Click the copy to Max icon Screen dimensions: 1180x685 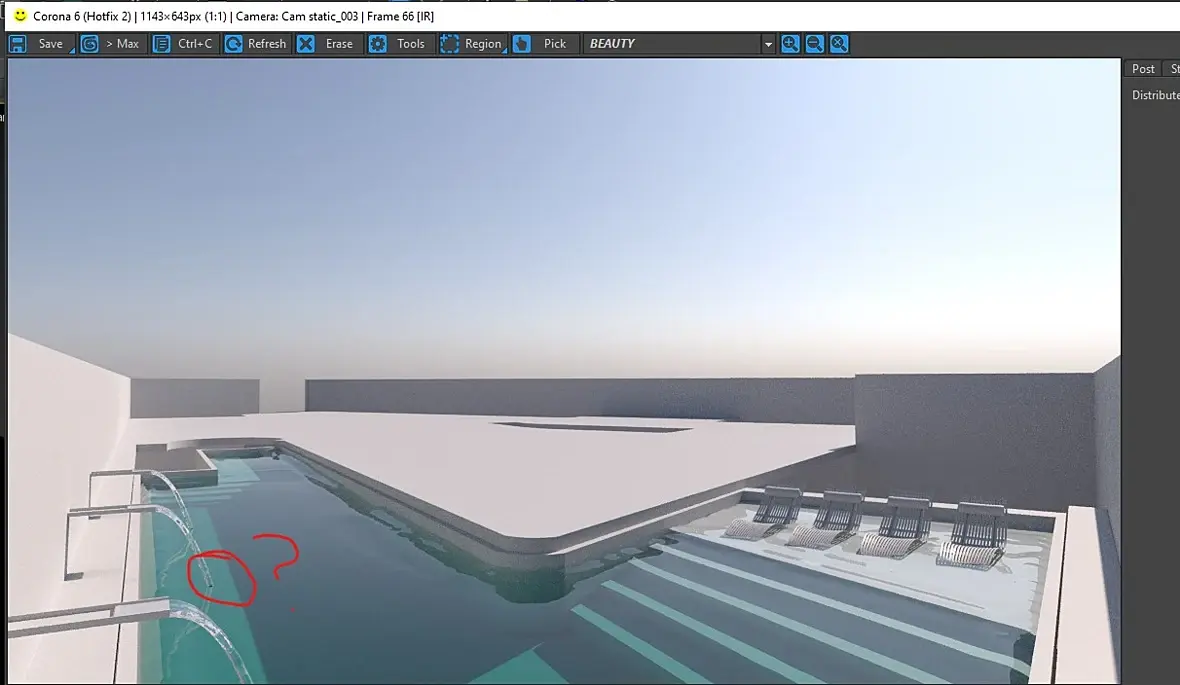point(90,44)
